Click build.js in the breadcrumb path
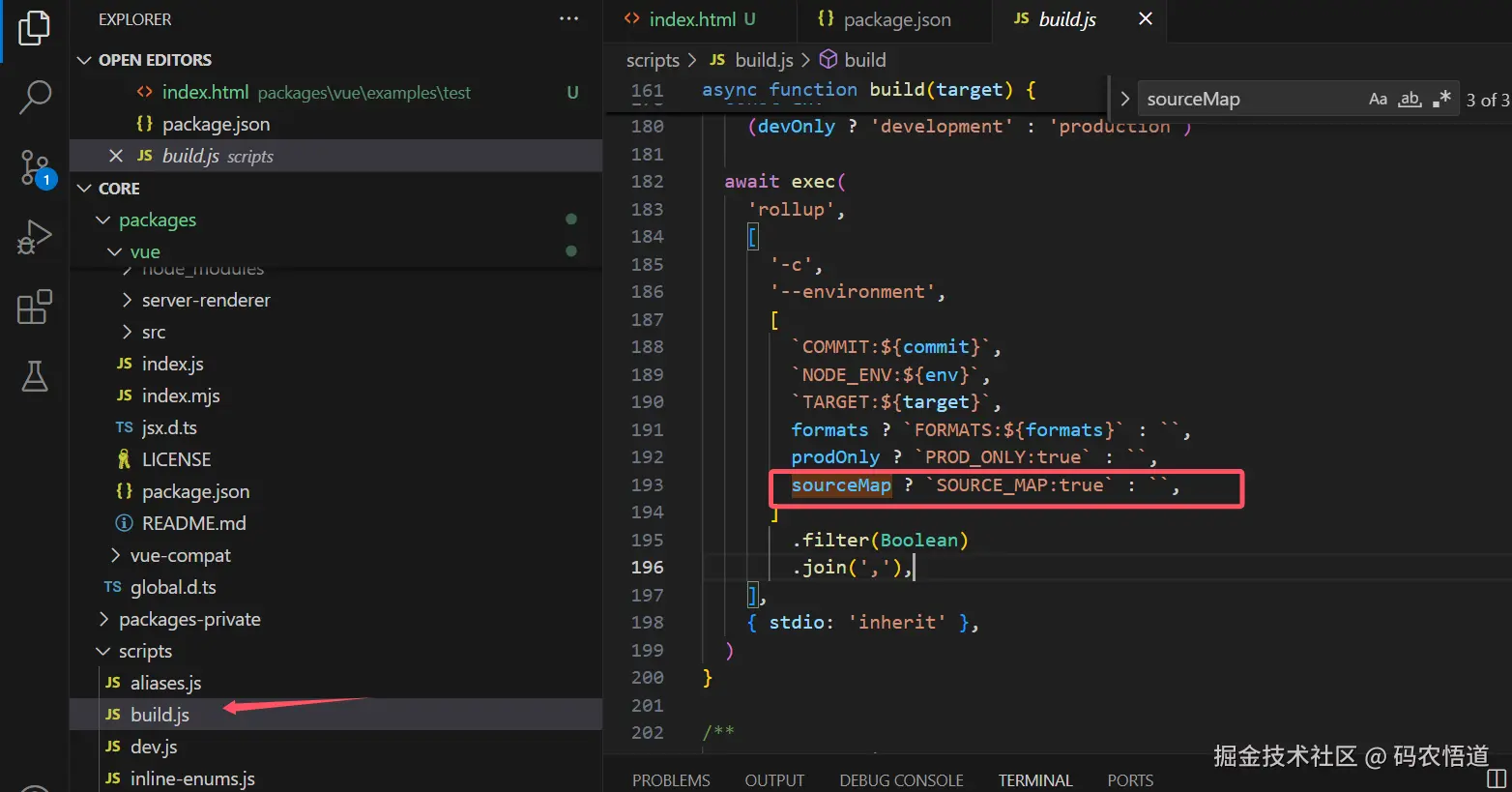Viewport: 1512px width, 792px height. tap(764, 60)
